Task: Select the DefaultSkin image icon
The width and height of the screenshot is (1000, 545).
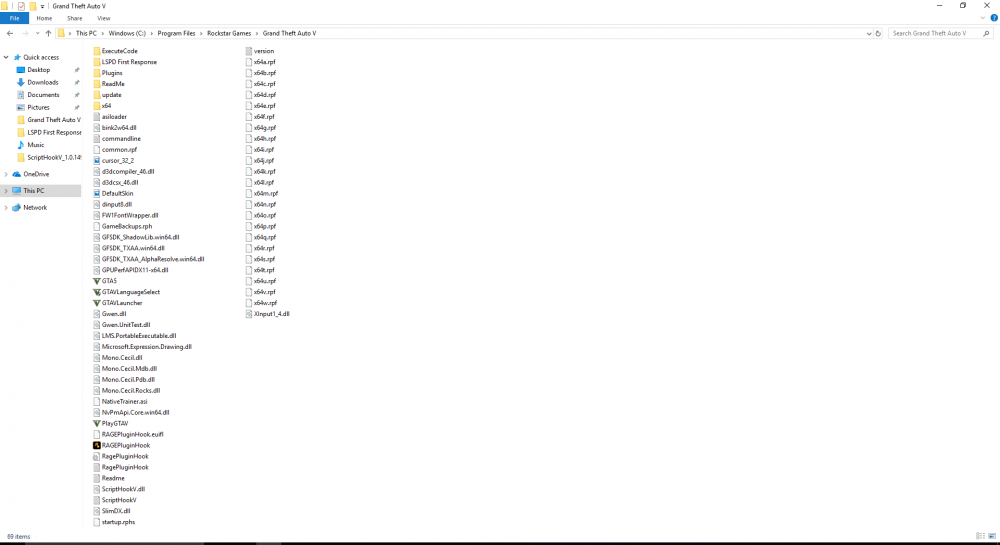Action: click(x=97, y=193)
